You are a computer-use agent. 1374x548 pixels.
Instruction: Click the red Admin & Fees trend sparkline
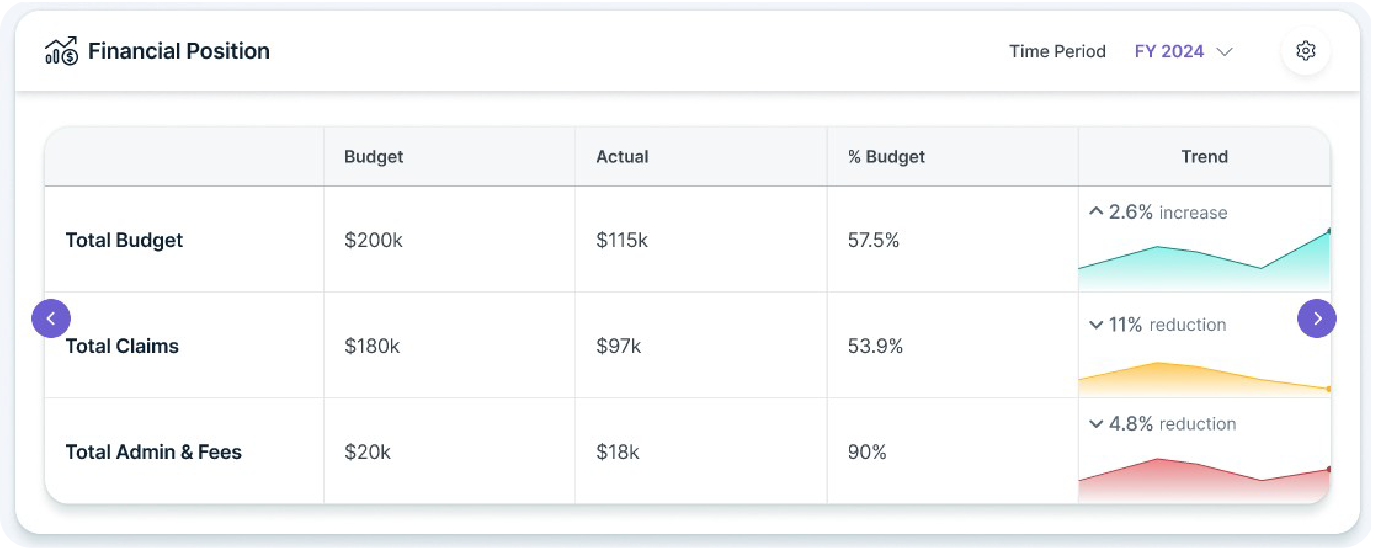coord(1203,480)
